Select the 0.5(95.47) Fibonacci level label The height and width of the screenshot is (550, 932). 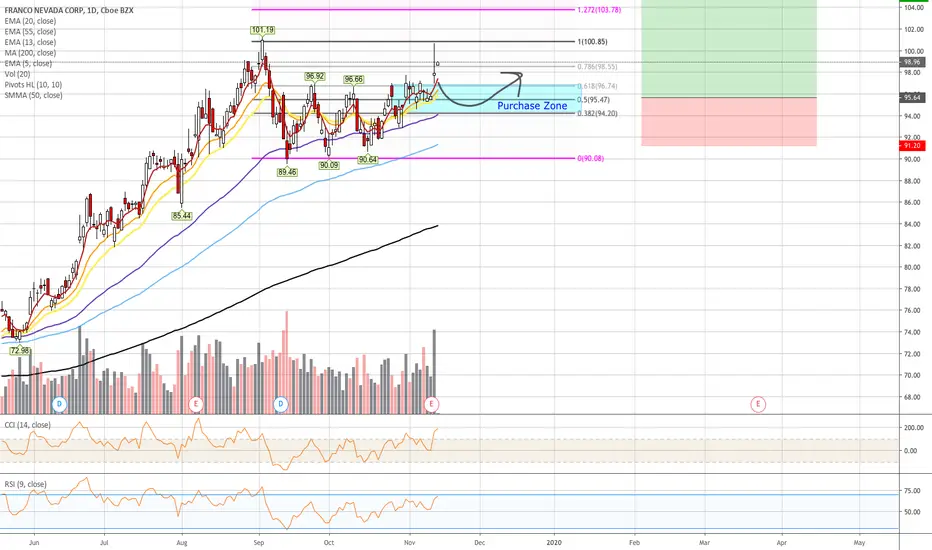(x=594, y=100)
